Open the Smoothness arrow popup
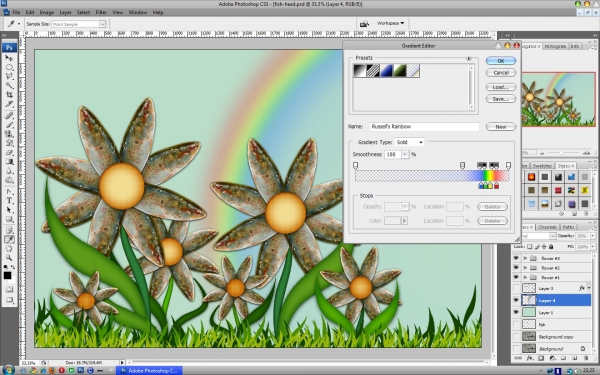This screenshot has height=375, width=600. click(x=405, y=155)
